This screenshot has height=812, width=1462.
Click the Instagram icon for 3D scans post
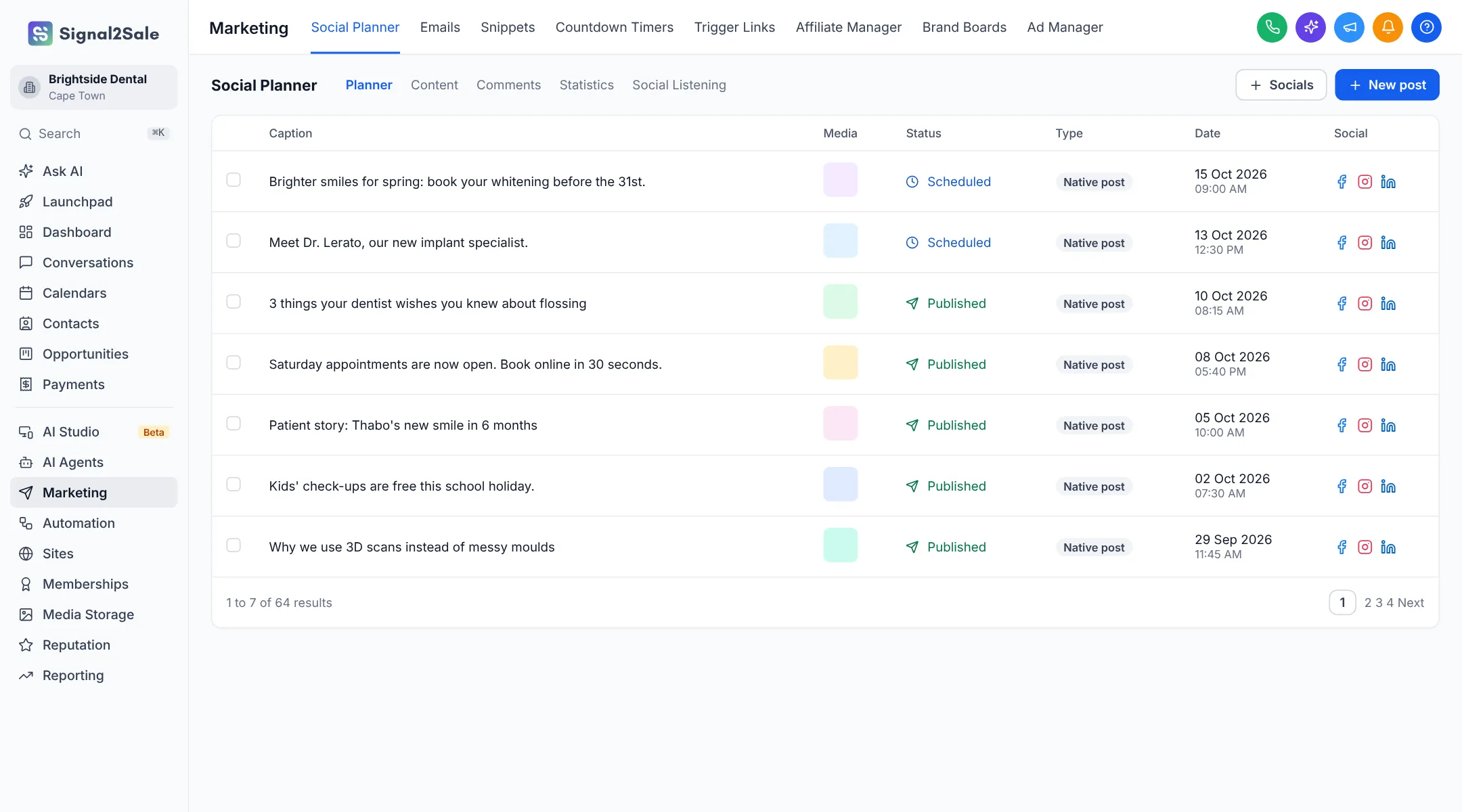tap(1365, 547)
